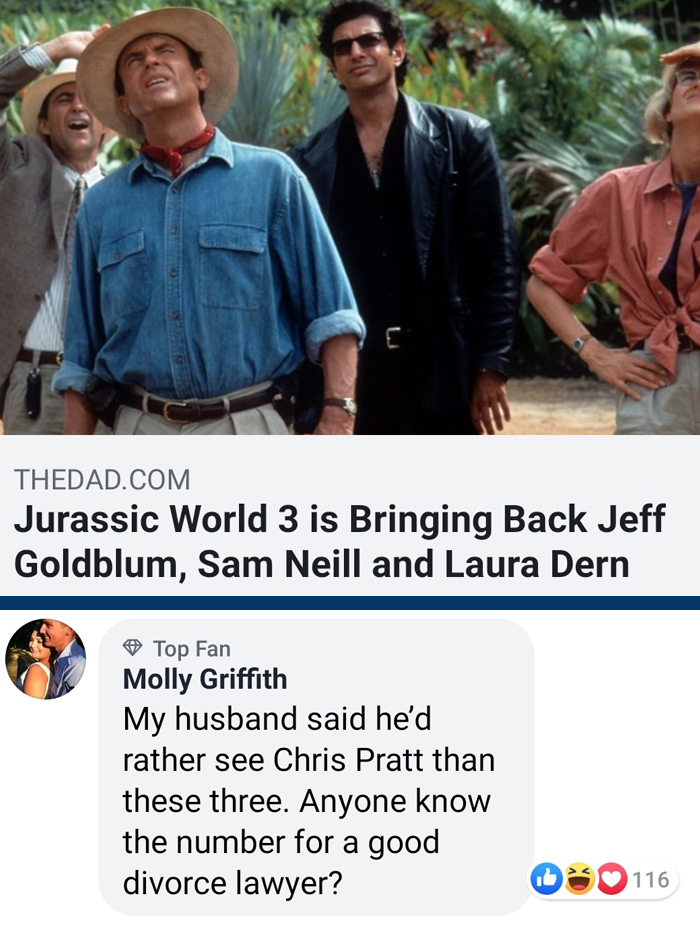This screenshot has height=926, width=700.
Task: Open Molly Griffith's profile picture
Action: (x=45, y=659)
